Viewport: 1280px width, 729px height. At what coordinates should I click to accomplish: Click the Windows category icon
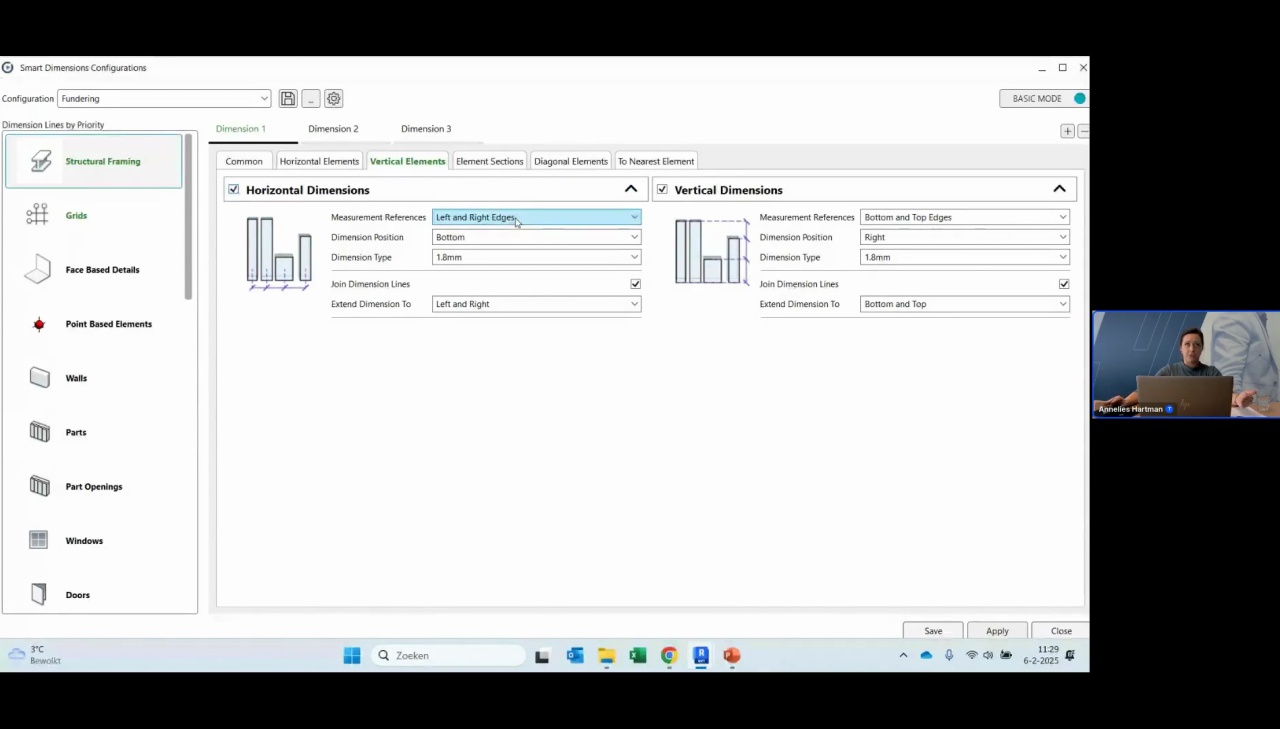click(39, 540)
